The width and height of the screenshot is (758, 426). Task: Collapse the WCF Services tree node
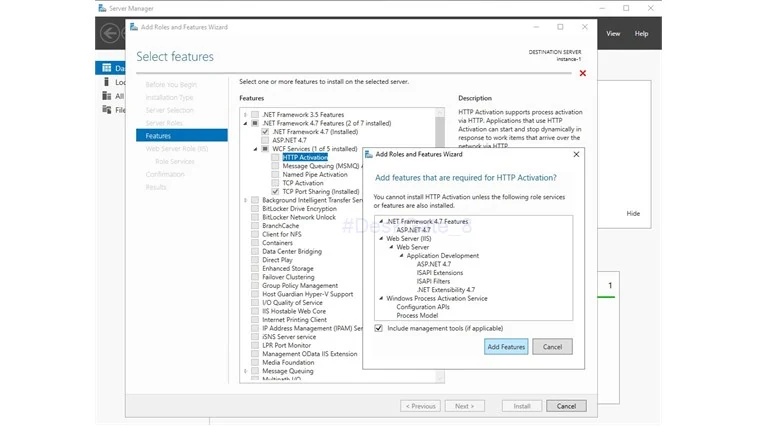255,149
